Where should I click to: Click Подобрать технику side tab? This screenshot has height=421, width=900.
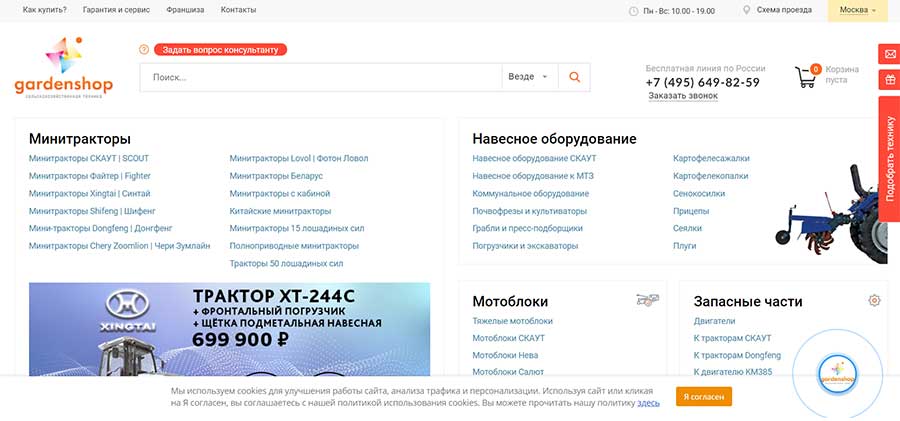point(890,159)
